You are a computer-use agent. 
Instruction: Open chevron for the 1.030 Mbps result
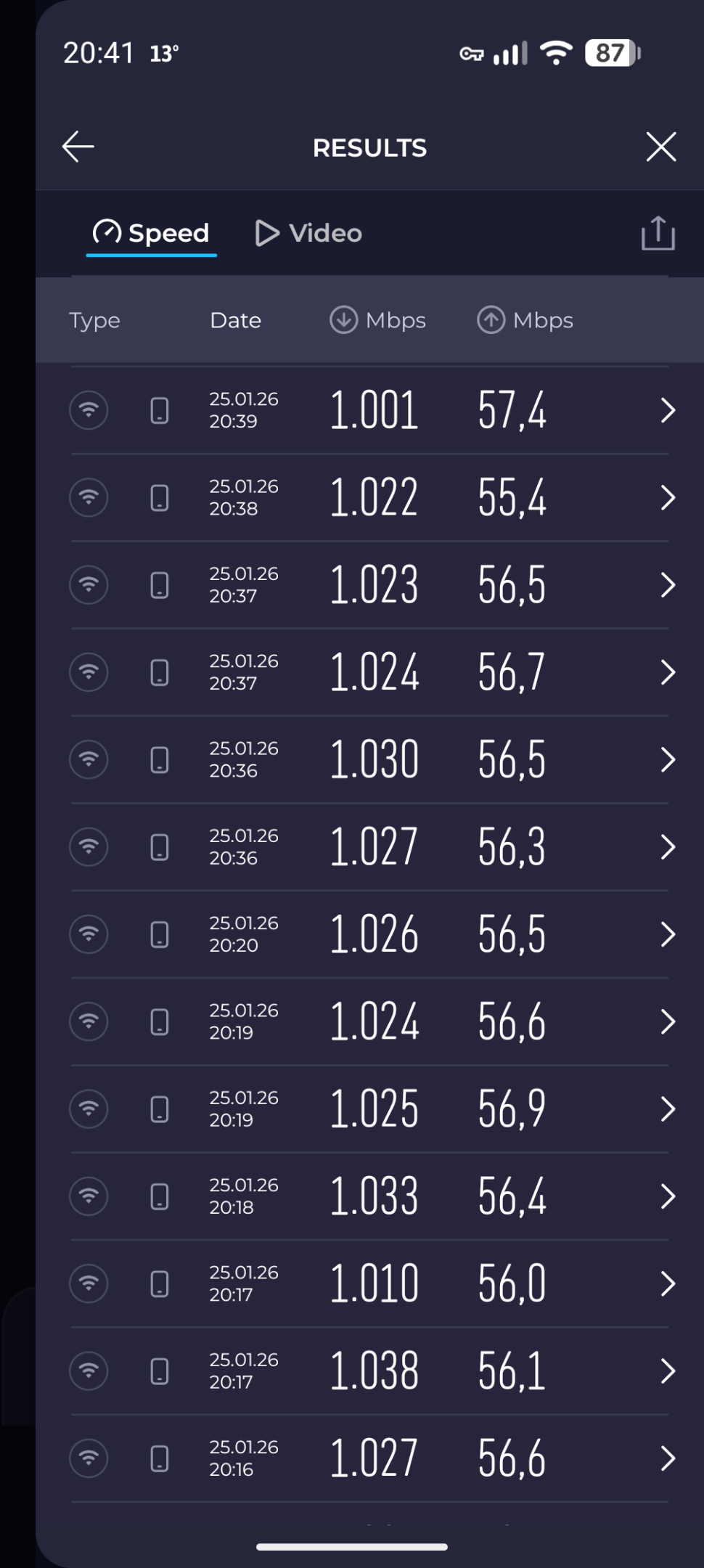(668, 760)
